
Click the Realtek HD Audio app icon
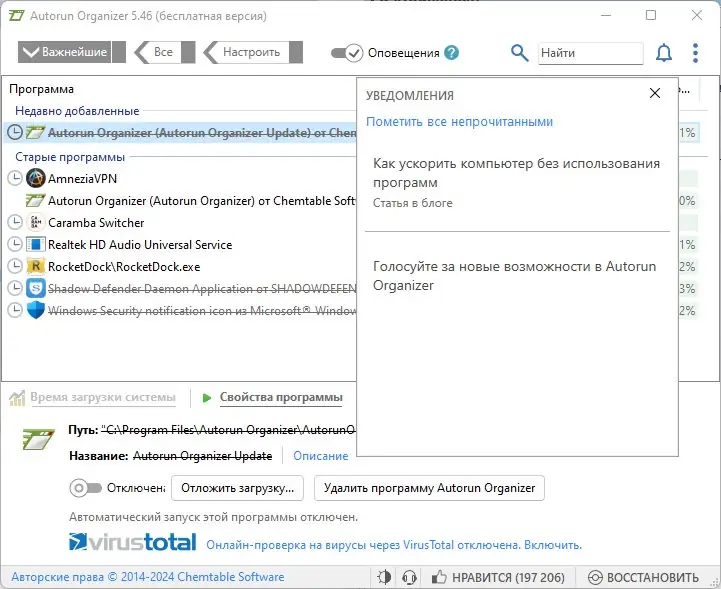(35, 245)
